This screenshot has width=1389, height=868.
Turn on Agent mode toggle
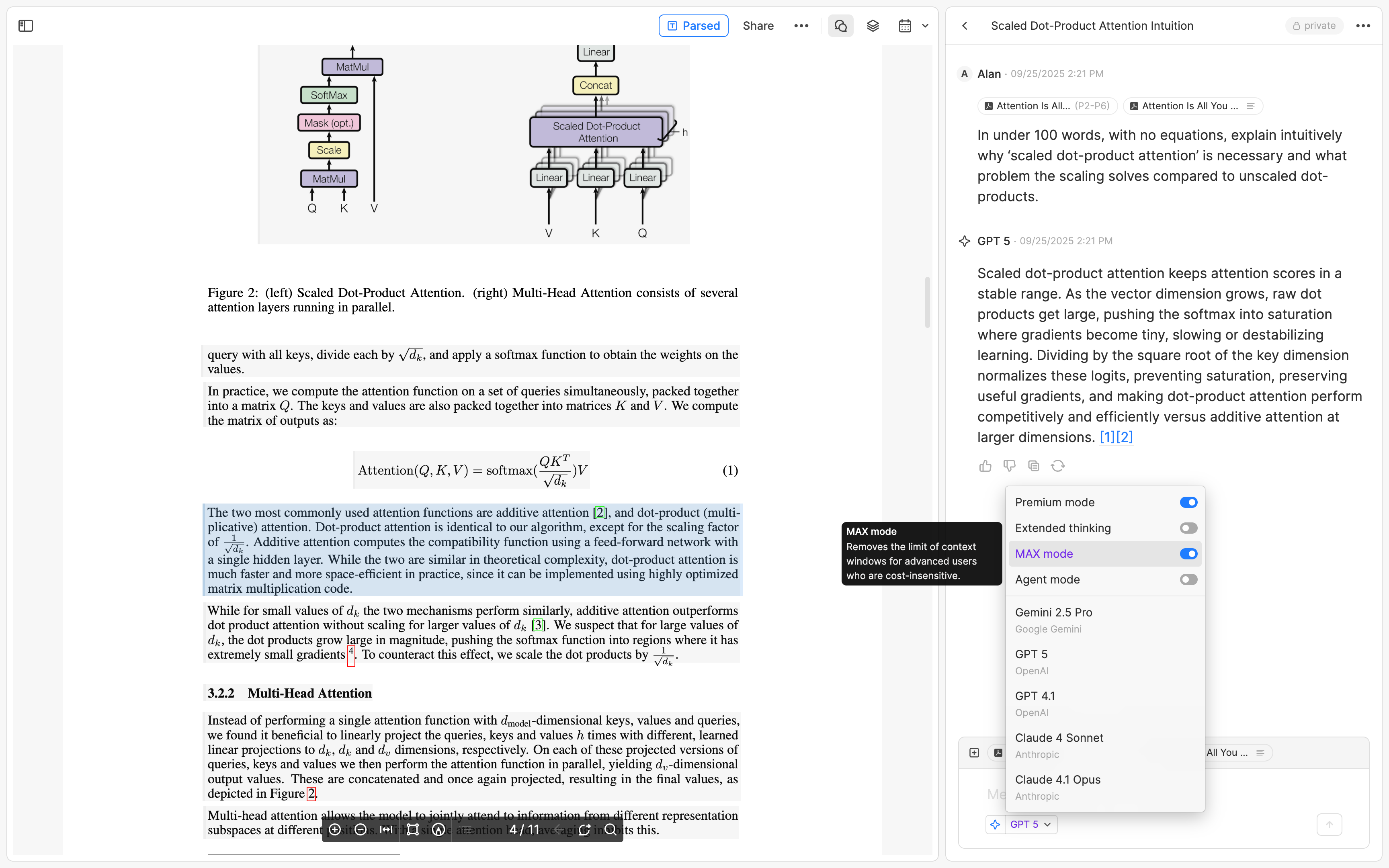click(1188, 580)
